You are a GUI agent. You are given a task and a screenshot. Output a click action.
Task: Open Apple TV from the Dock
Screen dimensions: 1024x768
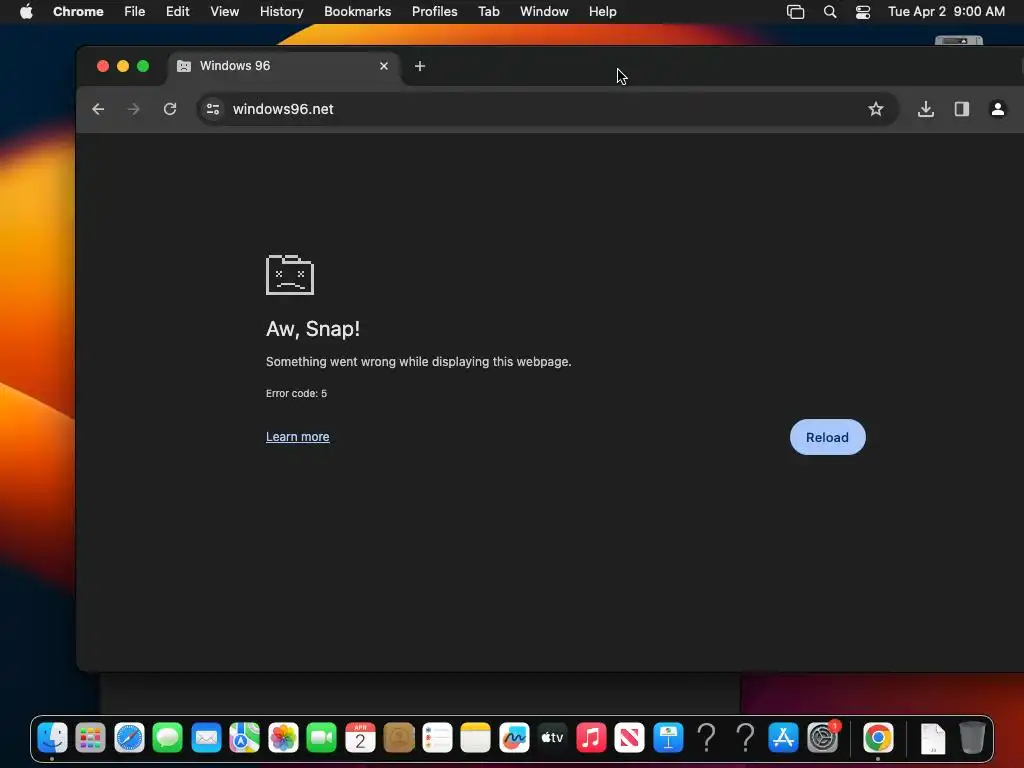(552, 738)
